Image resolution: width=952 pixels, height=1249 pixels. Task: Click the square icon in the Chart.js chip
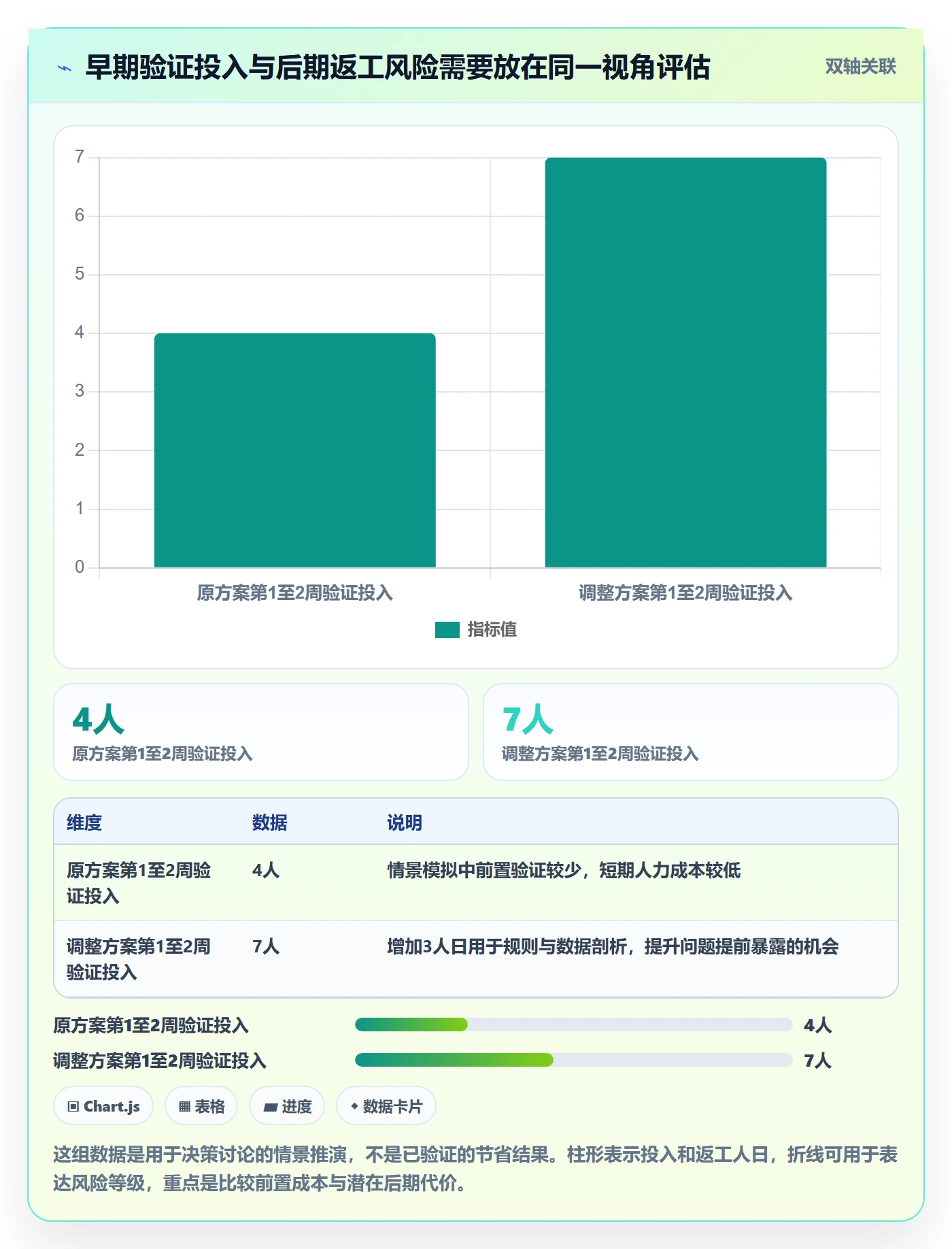73,1107
